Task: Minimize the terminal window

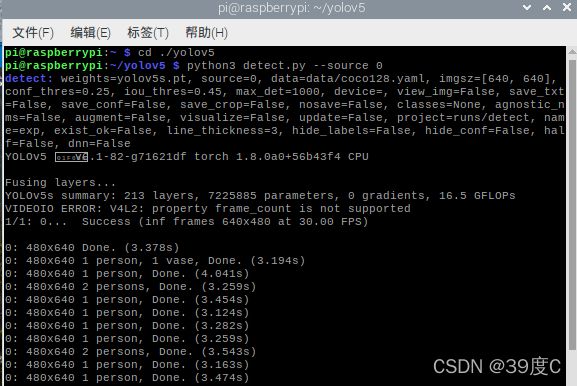Action: pos(527,7)
